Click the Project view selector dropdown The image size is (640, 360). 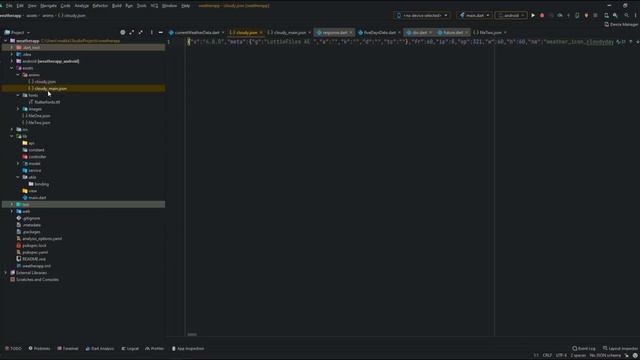pyautogui.click(x=17, y=32)
